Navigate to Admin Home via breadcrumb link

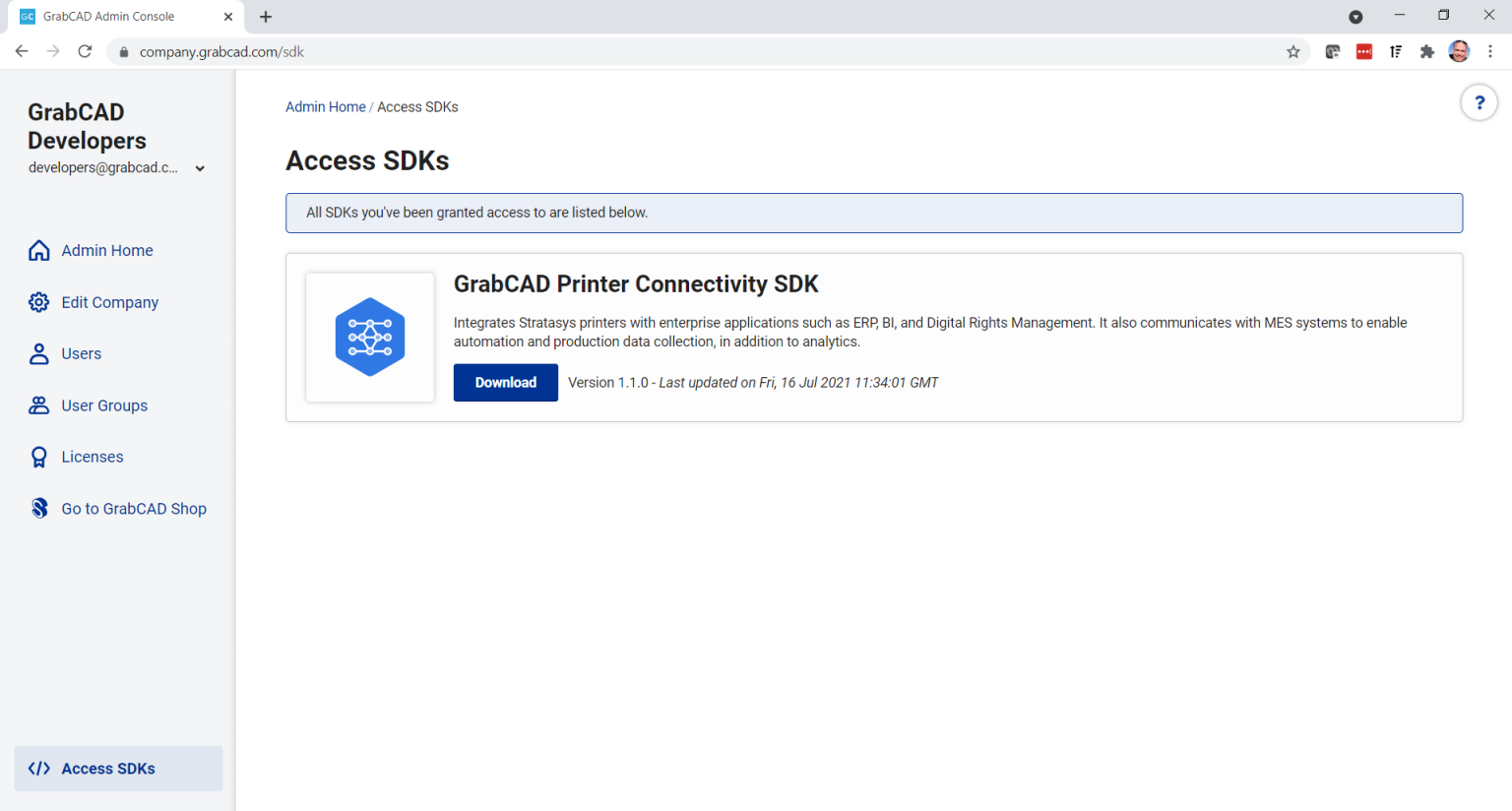click(x=326, y=106)
